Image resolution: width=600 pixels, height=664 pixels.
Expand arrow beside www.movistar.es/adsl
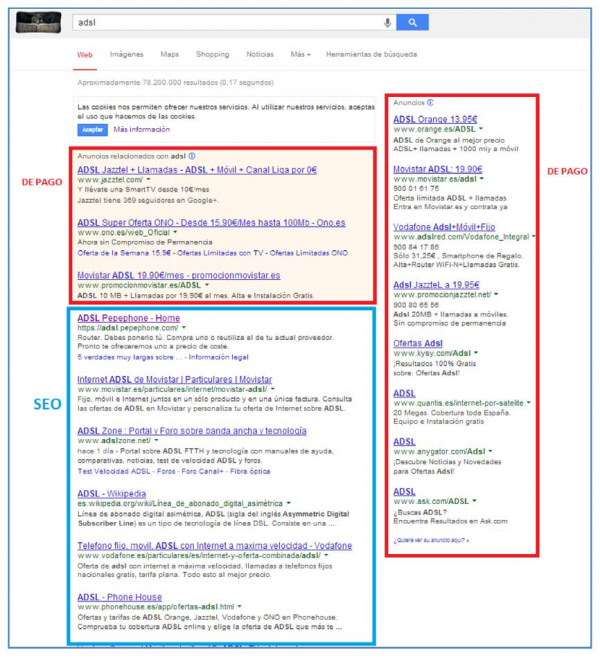[x=482, y=179]
